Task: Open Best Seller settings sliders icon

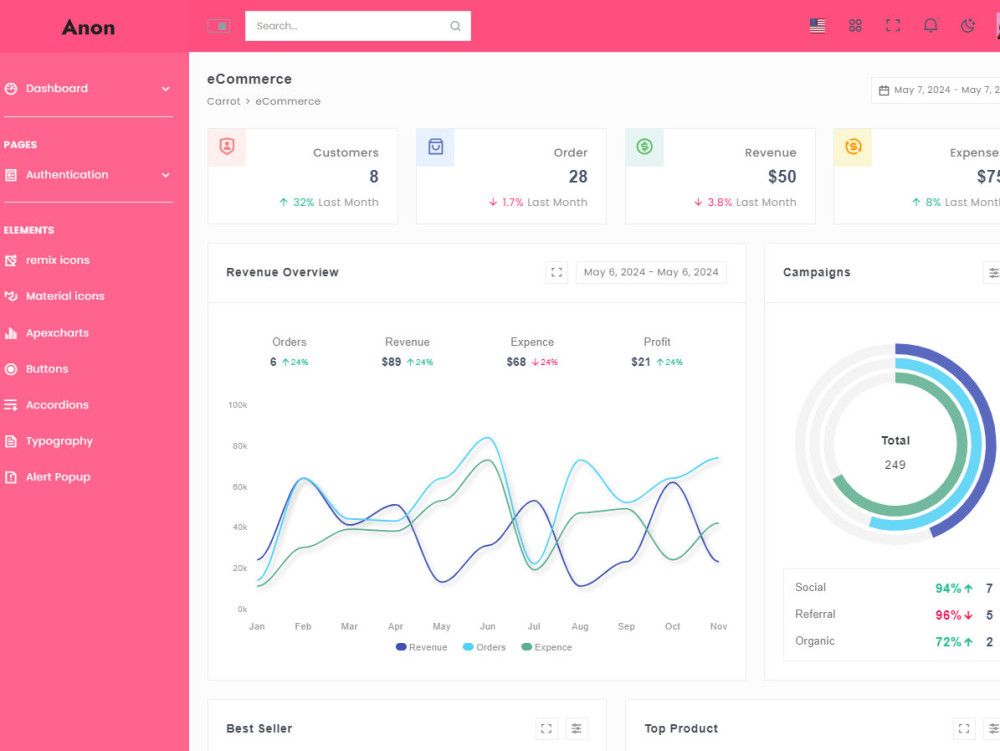Action: pyautogui.click(x=577, y=729)
